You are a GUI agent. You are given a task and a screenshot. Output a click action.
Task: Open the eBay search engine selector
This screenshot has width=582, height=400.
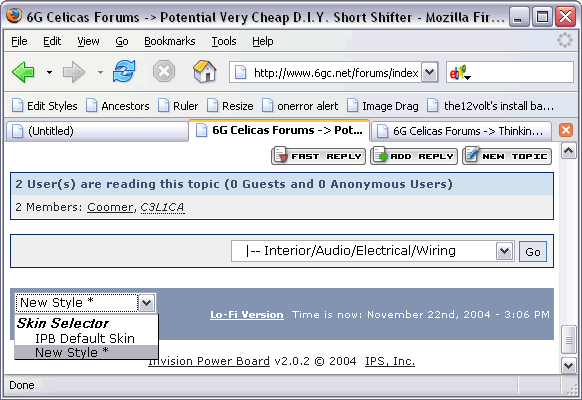tap(460, 73)
